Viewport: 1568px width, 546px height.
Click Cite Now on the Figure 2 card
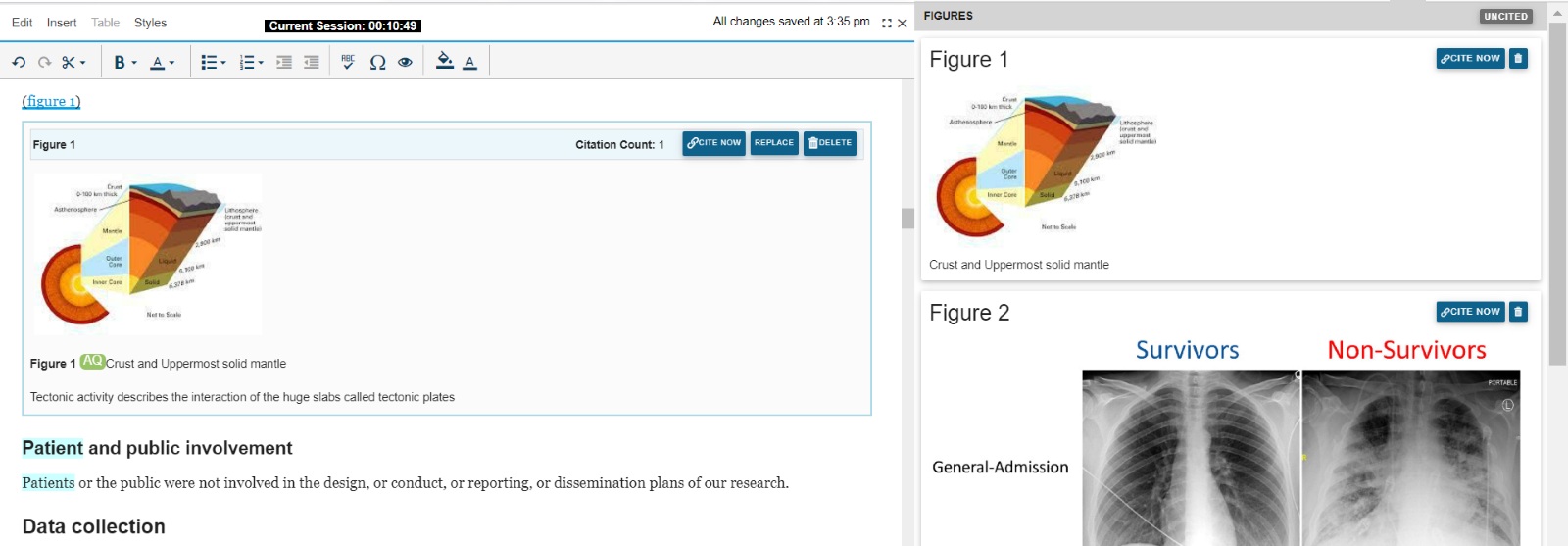pyautogui.click(x=1470, y=312)
